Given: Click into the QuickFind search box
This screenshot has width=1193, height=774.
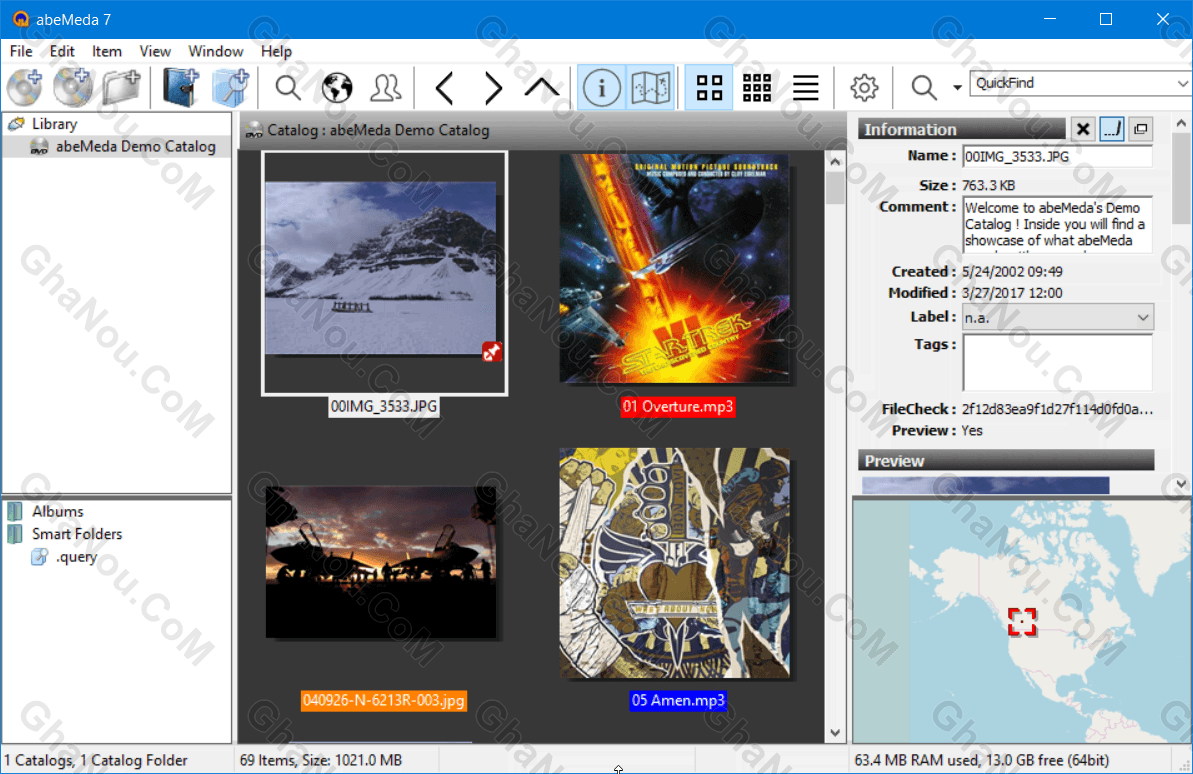Looking at the screenshot, I should point(1073,83).
